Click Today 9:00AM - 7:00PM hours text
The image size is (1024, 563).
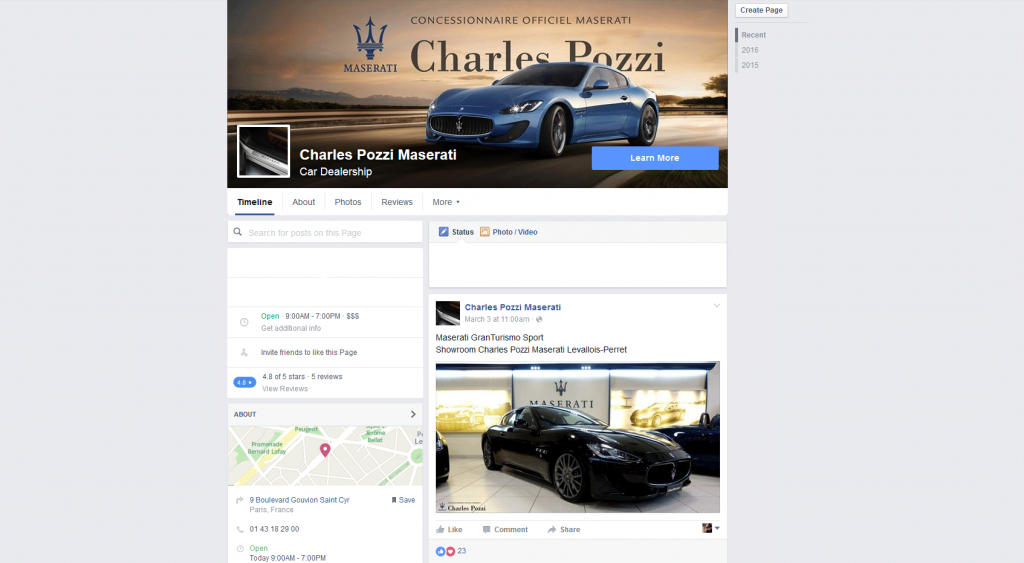click(287, 558)
